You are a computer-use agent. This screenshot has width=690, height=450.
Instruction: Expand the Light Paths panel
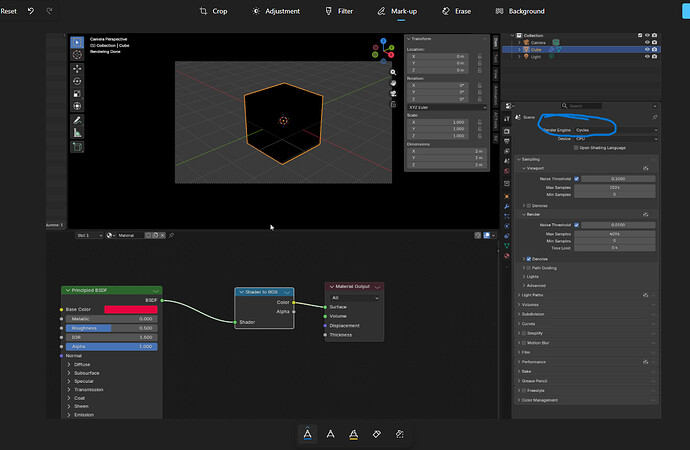(x=532, y=295)
